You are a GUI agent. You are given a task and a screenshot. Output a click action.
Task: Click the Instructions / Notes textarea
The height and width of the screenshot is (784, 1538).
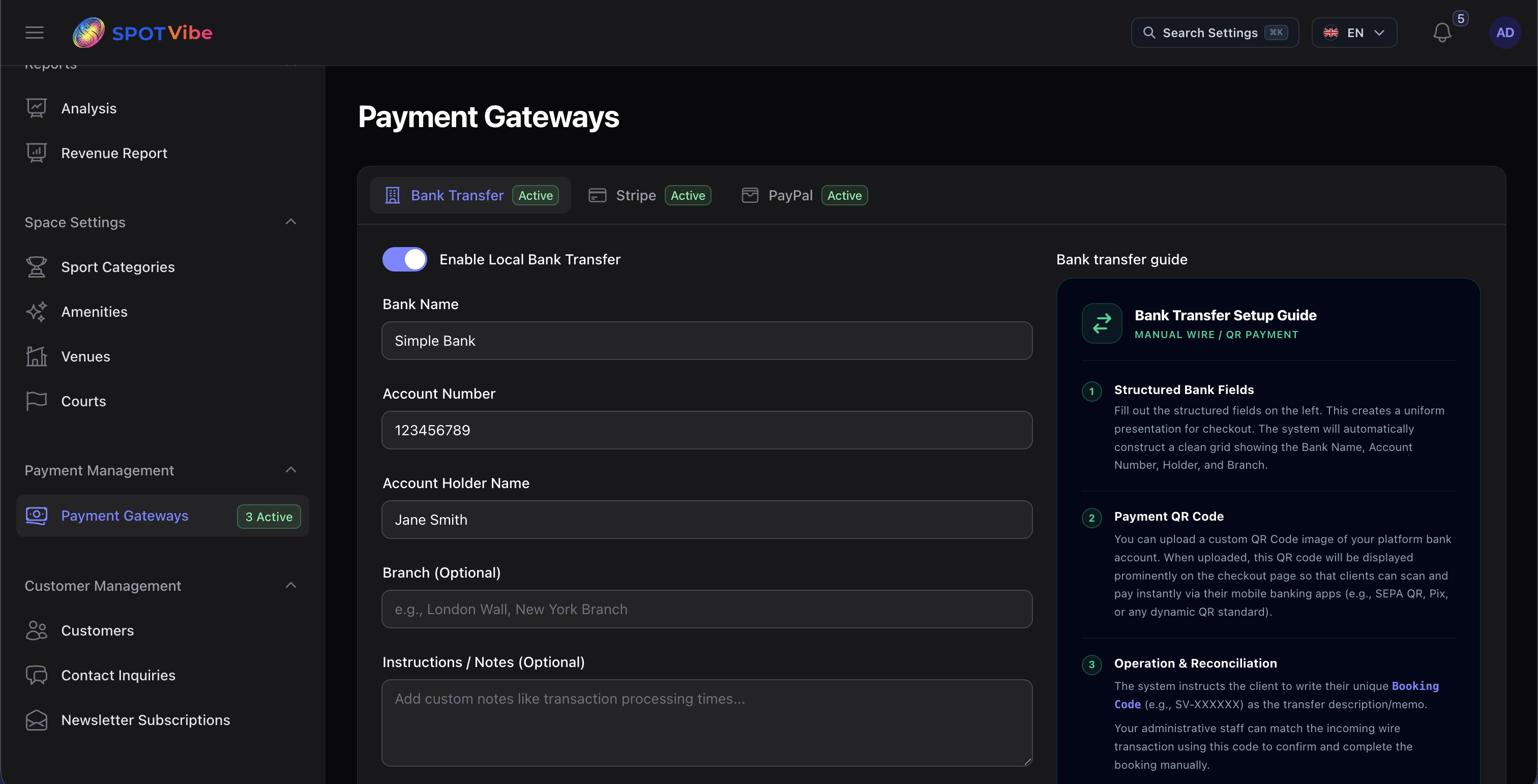707,722
